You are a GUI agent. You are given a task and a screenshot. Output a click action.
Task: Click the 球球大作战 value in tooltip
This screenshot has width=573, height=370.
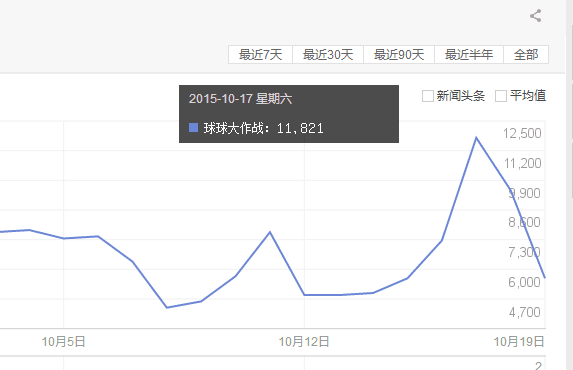[300, 128]
